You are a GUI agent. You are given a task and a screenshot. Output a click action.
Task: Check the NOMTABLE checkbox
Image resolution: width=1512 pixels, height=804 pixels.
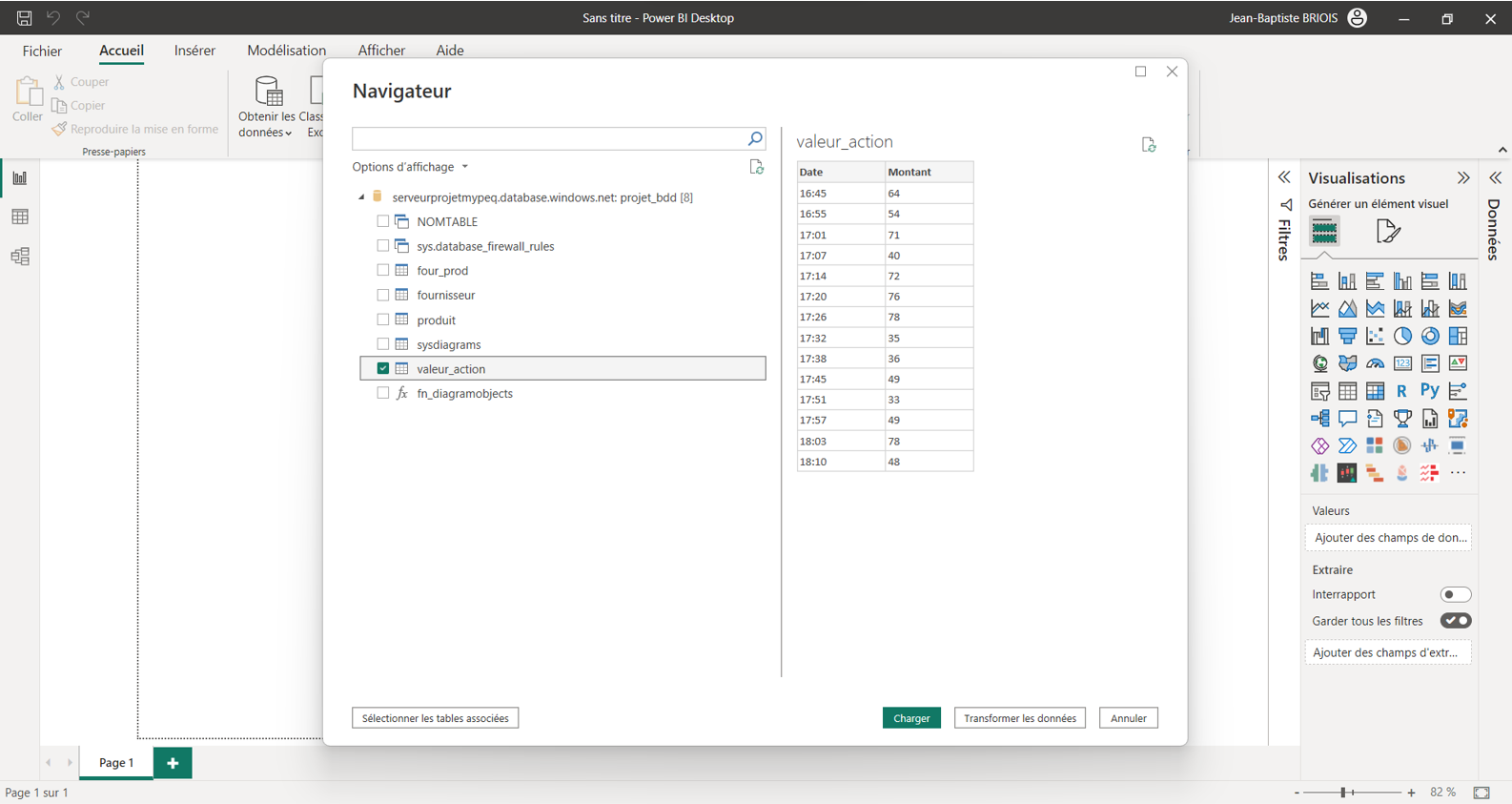(383, 221)
